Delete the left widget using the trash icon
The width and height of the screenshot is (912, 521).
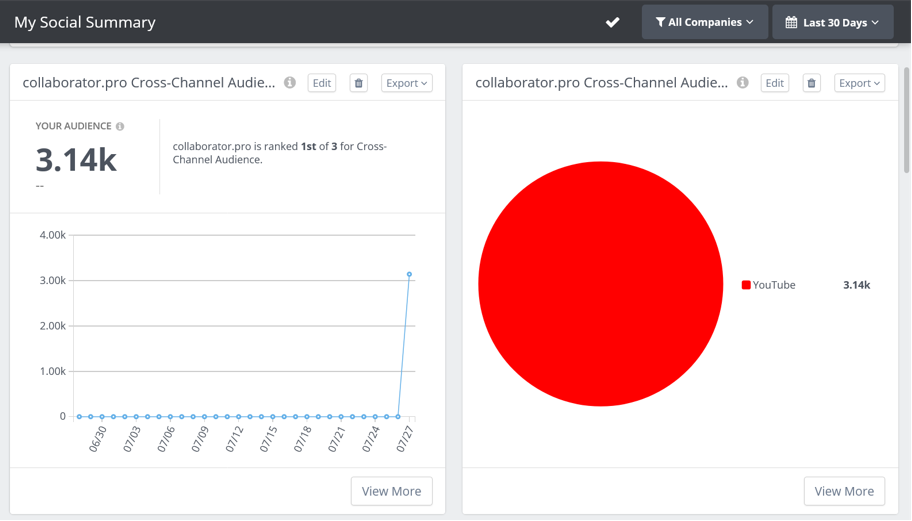[359, 83]
